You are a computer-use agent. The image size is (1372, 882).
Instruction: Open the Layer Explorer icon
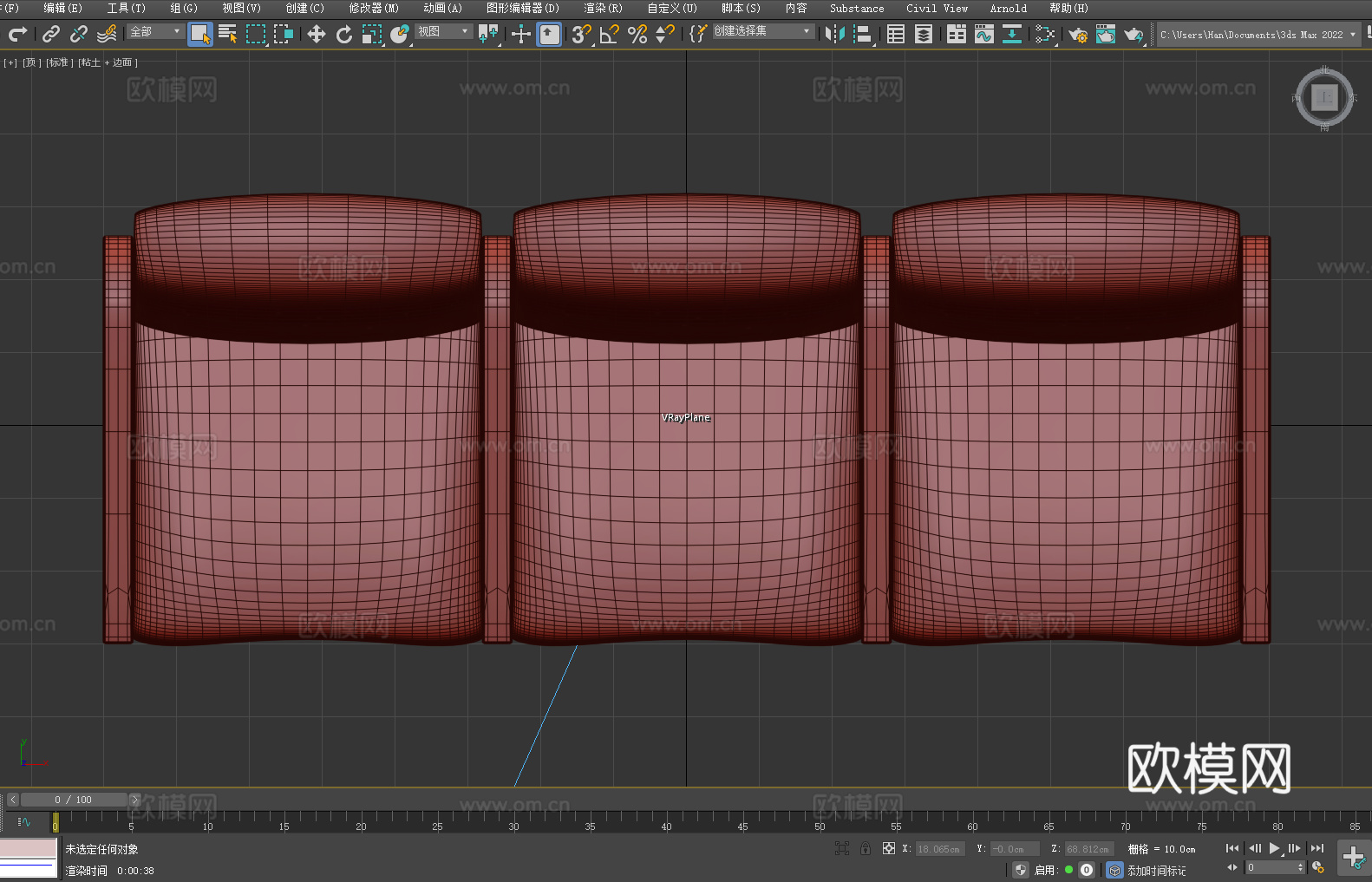(x=924, y=34)
